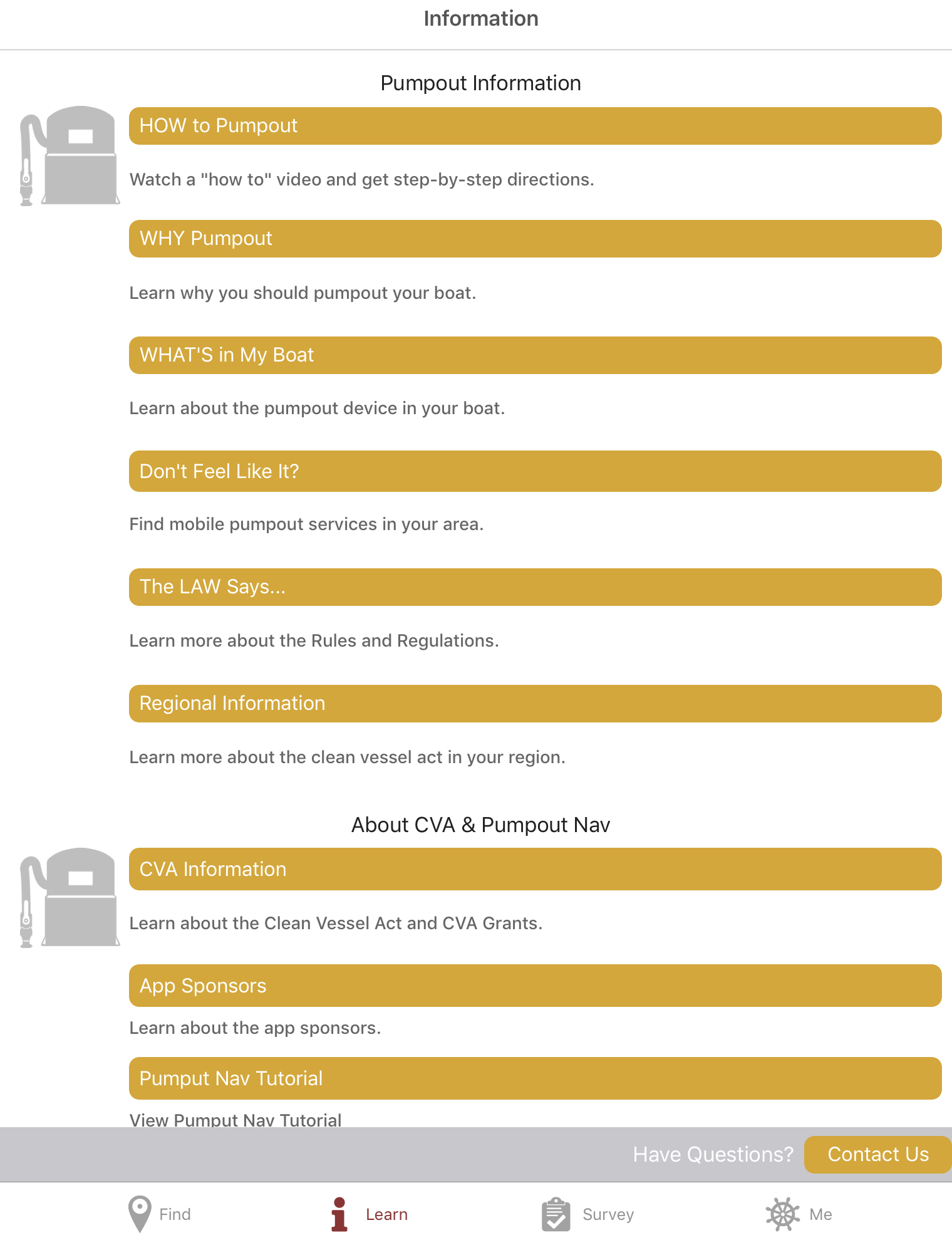
Task: View The LAW Says... section
Action: point(535,587)
